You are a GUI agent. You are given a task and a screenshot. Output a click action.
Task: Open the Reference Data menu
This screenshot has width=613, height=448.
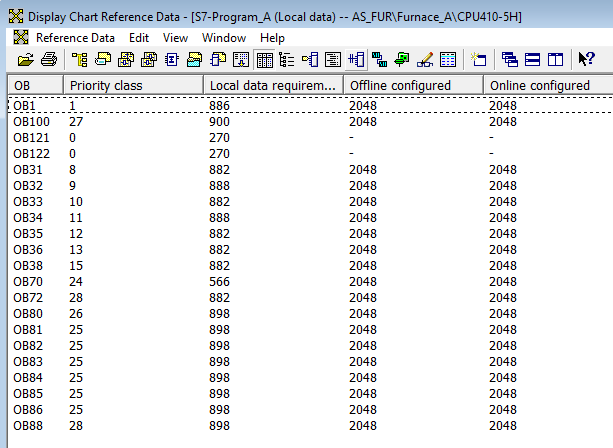click(x=75, y=37)
